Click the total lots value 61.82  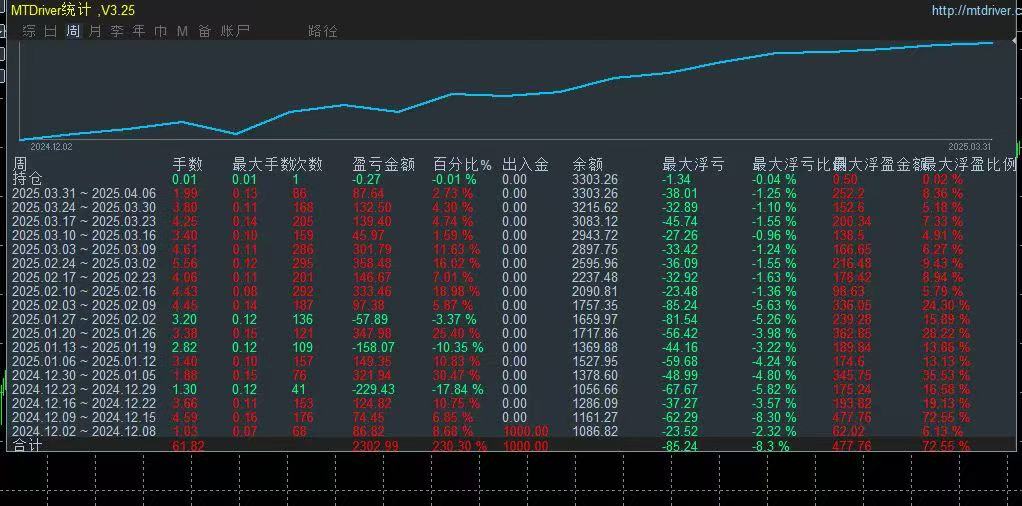pyautogui.click(x=187, y=446)
